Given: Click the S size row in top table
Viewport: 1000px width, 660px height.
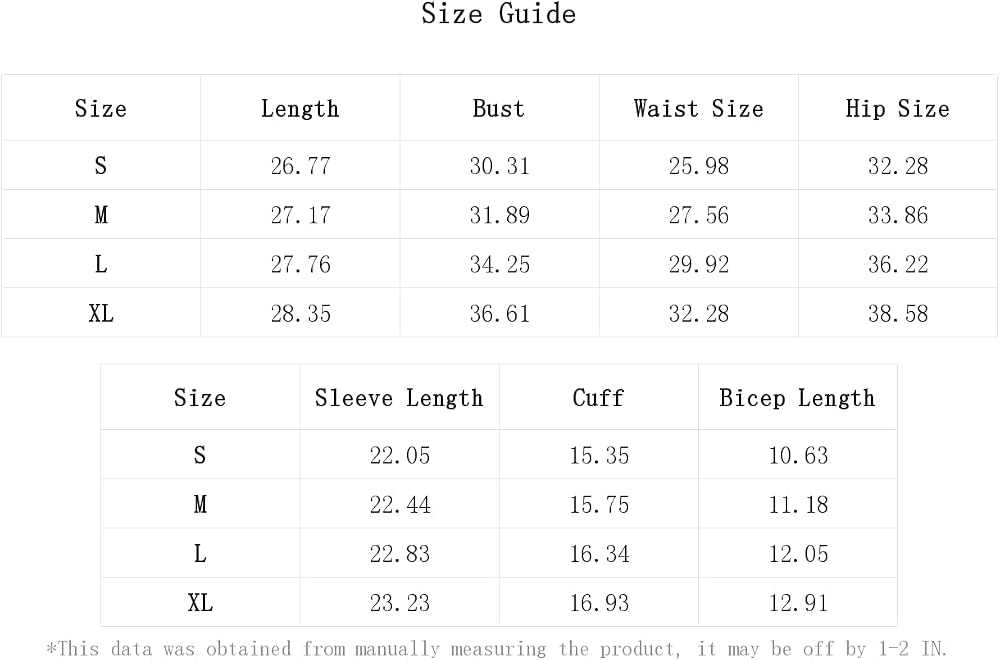Looking at the screenshot, I should coord(499,166).
